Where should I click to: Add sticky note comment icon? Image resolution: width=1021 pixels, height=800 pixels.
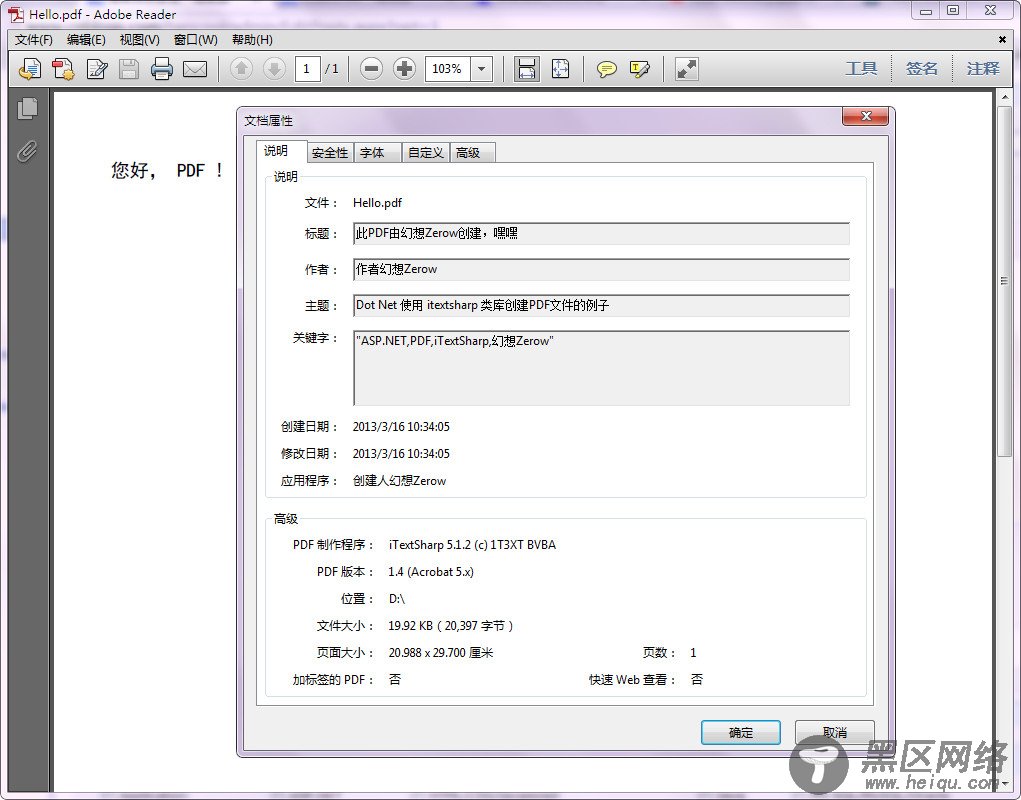tap(607, 68)
